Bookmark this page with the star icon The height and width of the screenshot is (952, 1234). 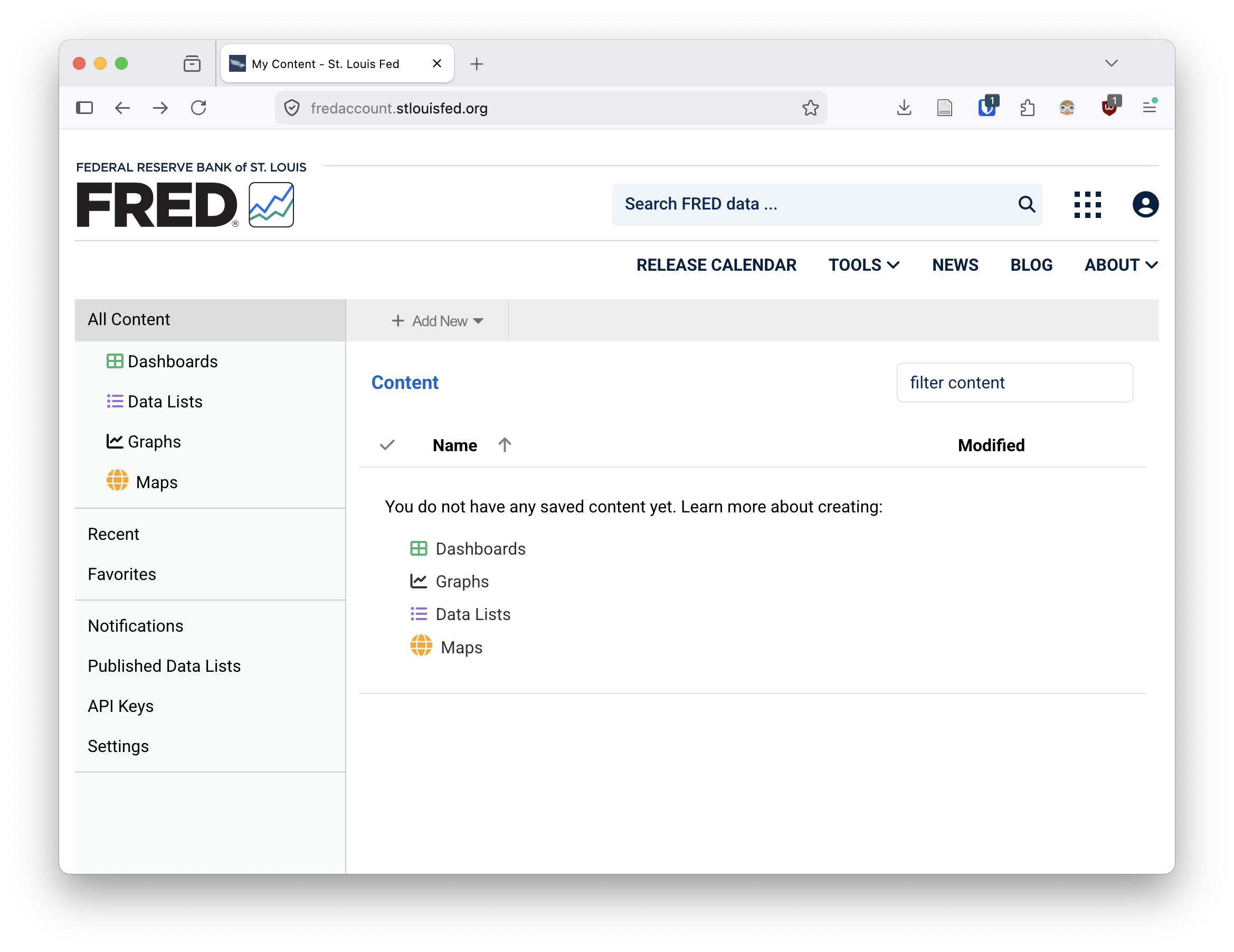tap(810, 107)
